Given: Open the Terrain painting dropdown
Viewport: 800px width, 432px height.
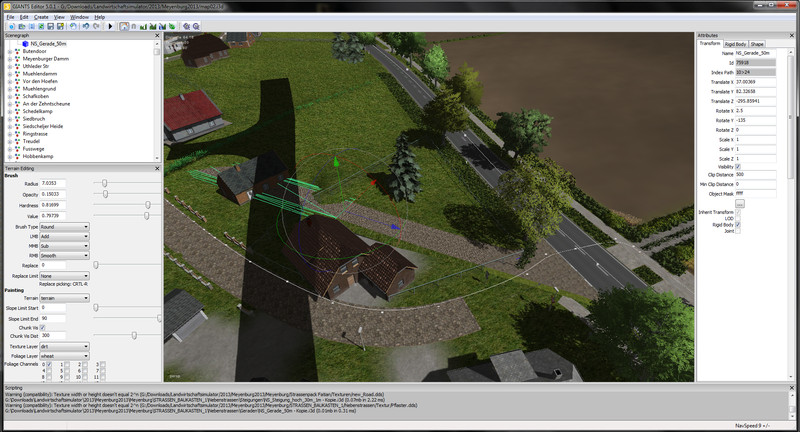Looking at the screenshot, I should pos(64,298).
